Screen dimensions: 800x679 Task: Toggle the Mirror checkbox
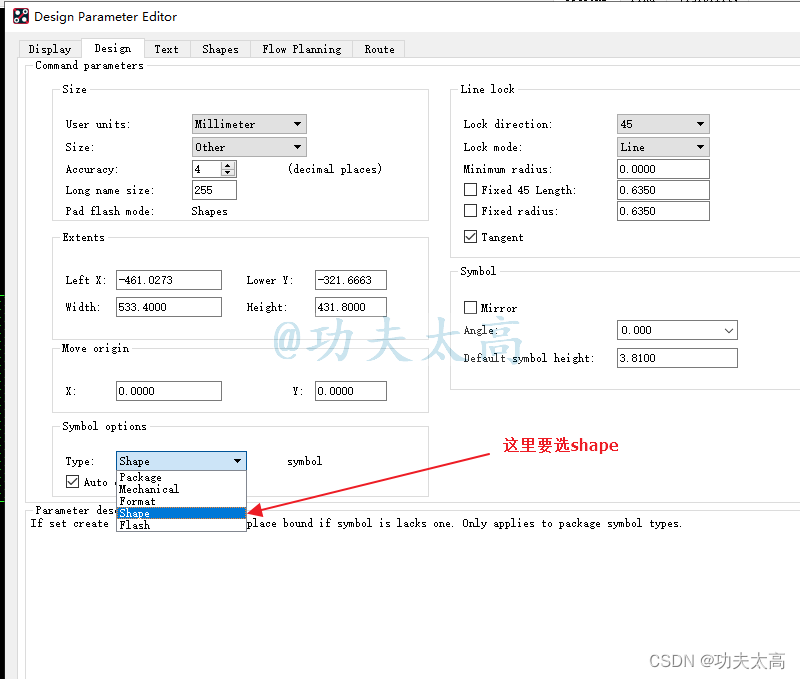[471, 308]
